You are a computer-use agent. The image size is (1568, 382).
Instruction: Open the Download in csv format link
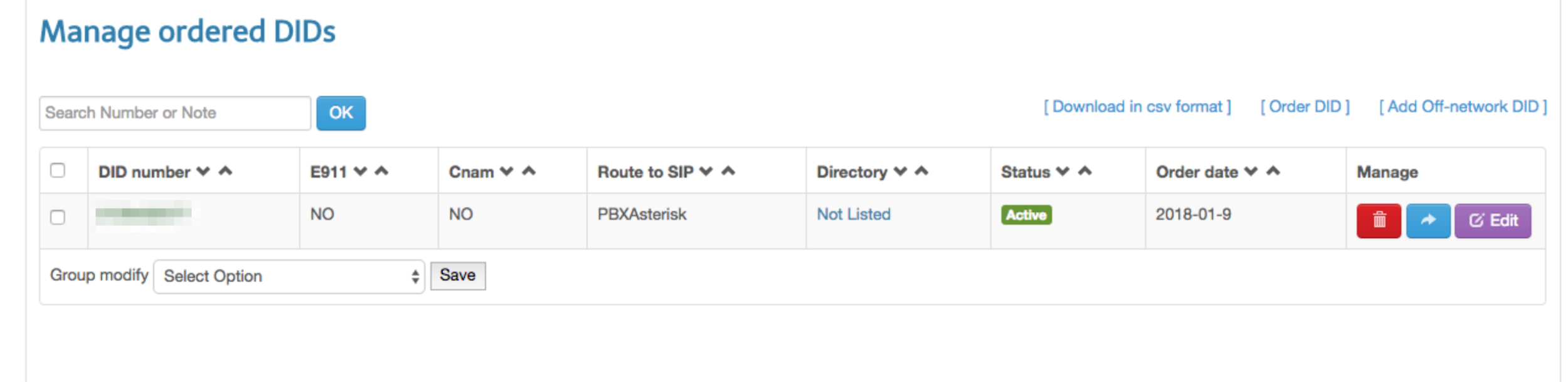point(1137,107)
